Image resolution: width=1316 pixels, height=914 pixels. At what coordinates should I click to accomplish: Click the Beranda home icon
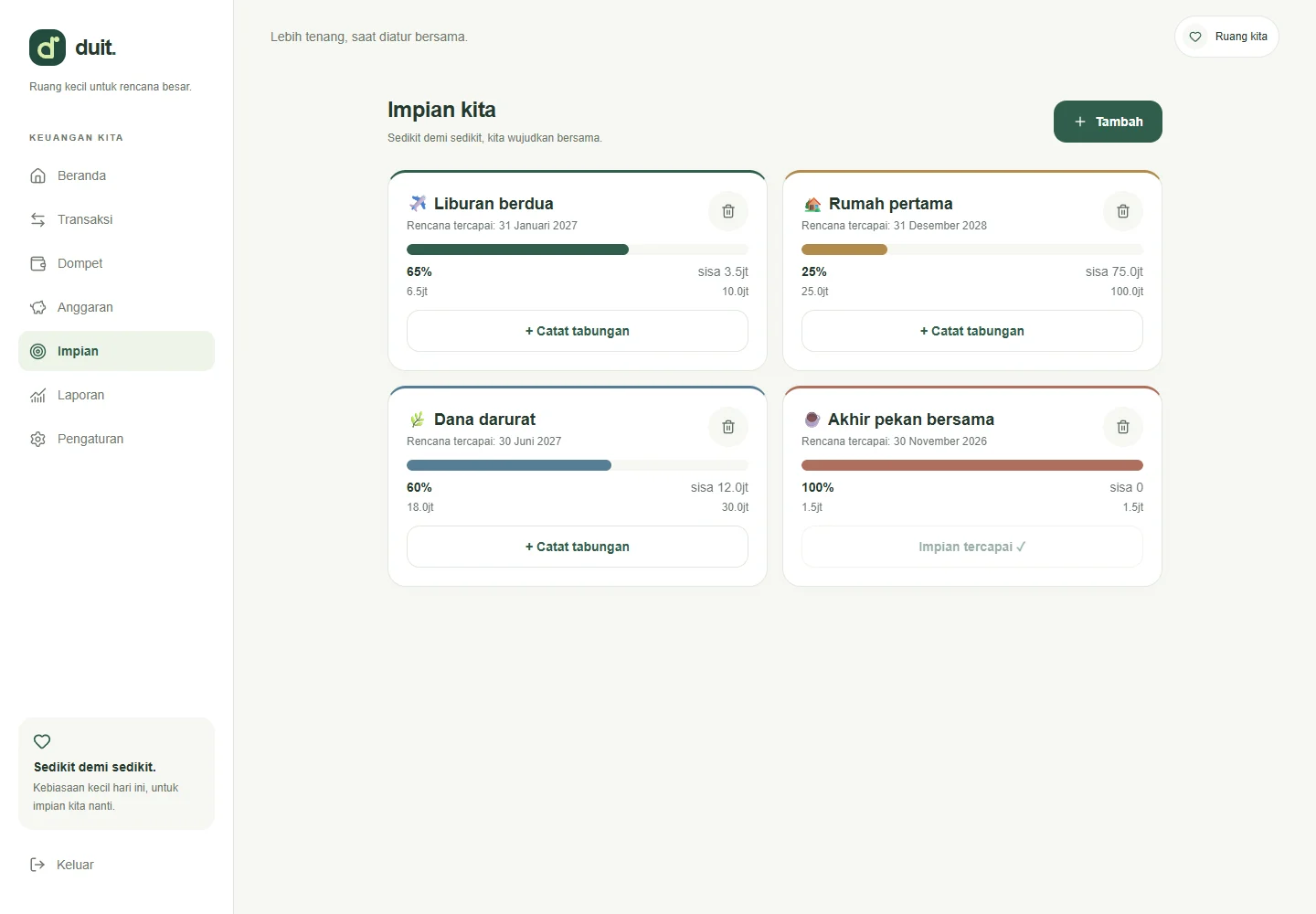point(38,175)
